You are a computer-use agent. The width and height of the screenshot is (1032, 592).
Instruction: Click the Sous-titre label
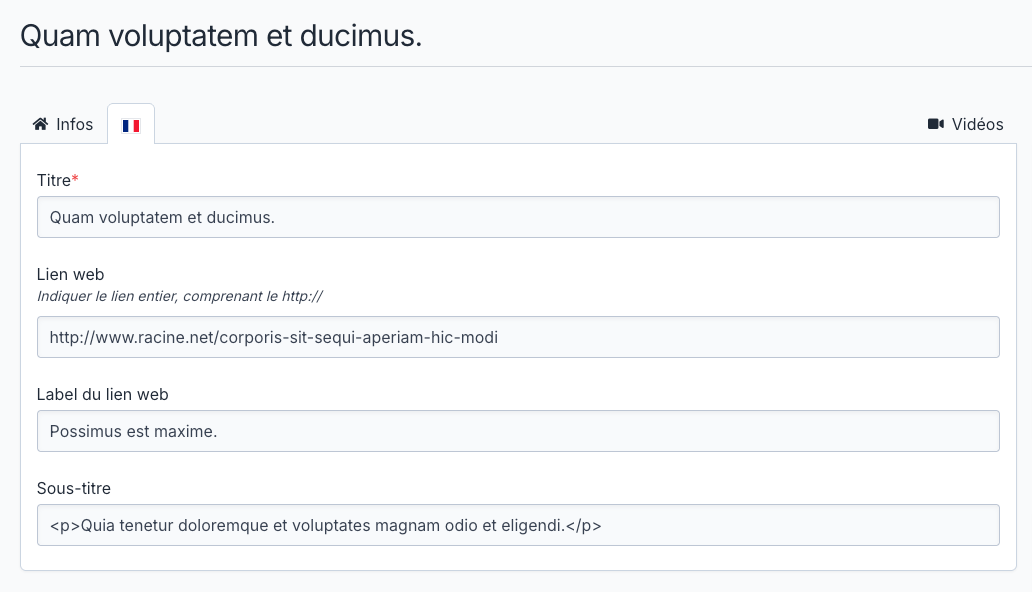[73, 488]
